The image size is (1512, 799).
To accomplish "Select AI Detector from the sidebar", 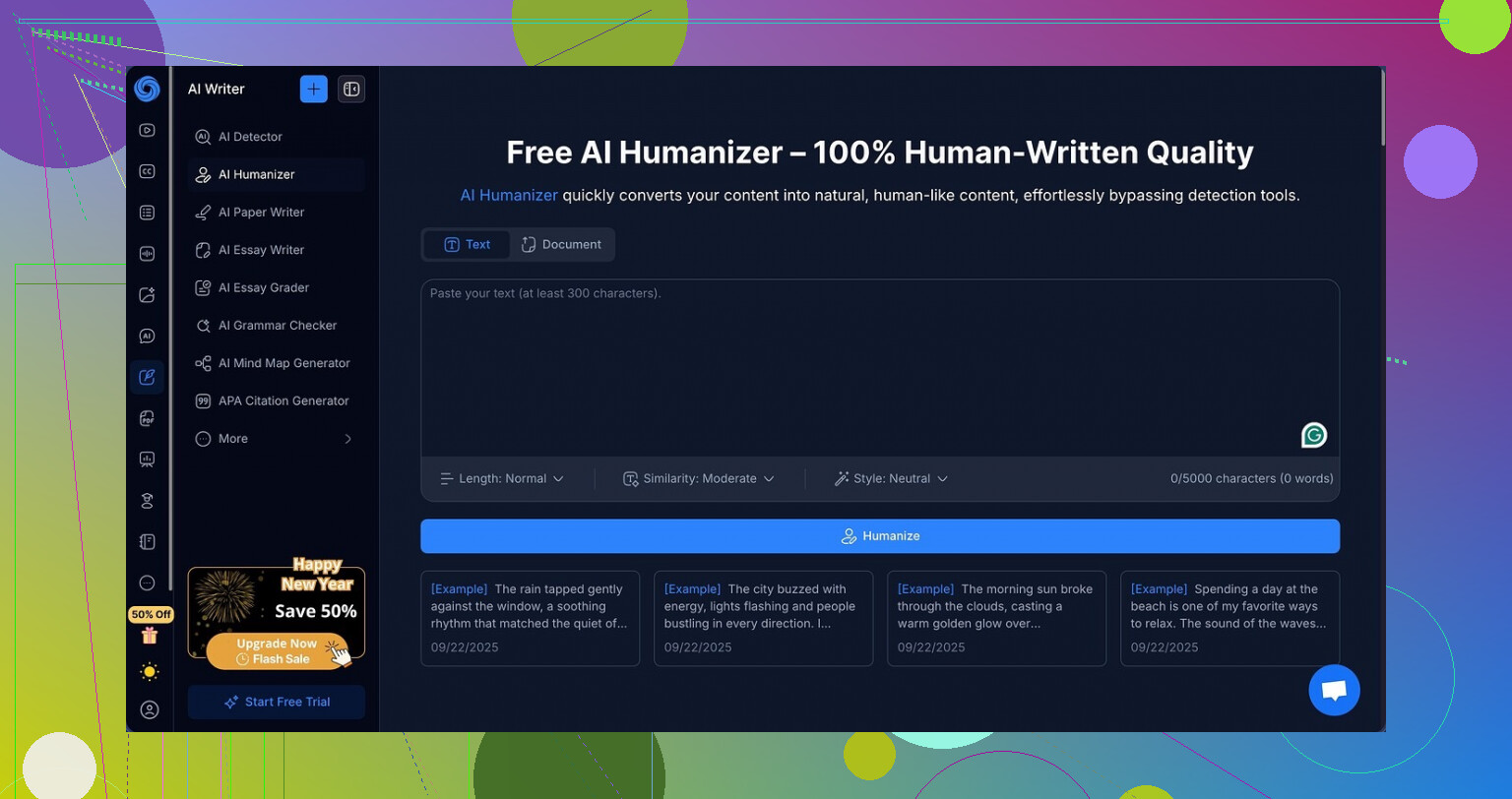I will 250,137.
